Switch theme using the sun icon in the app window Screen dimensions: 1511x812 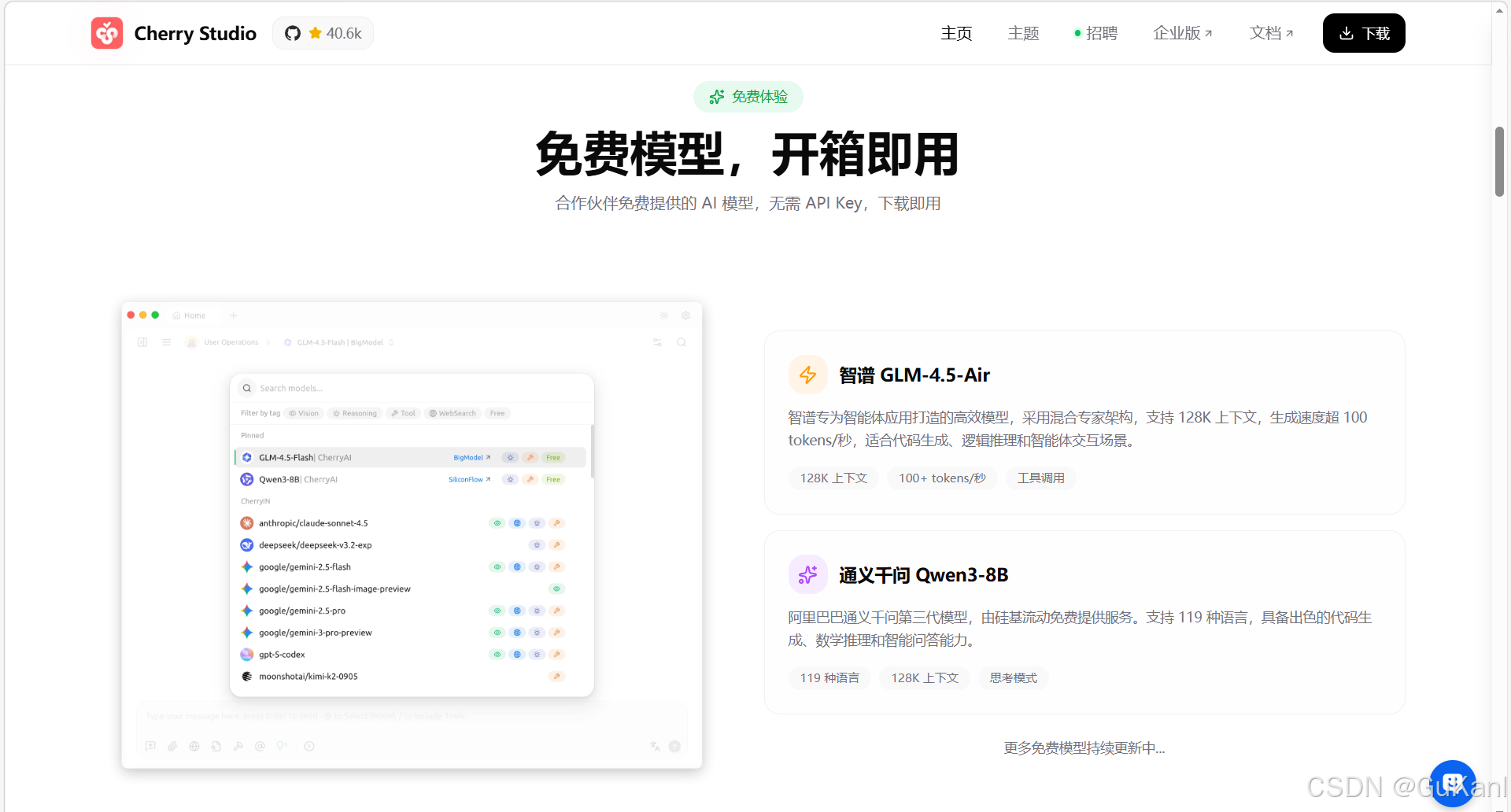point(664,316)
